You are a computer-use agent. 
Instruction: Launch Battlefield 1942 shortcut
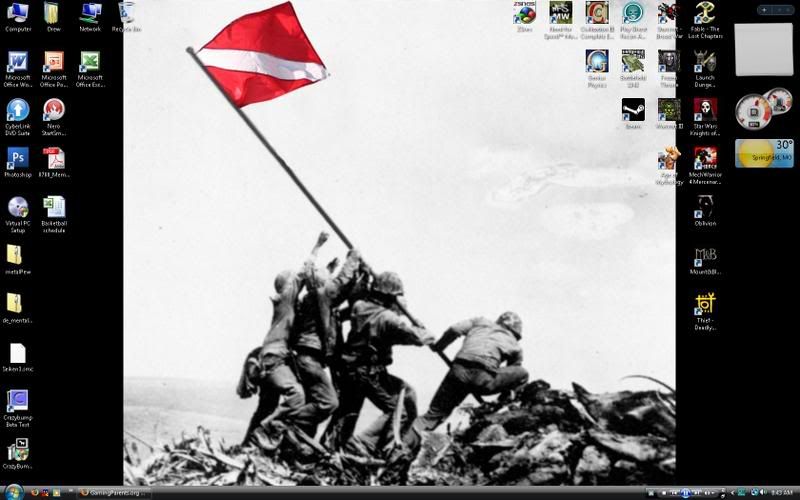pos(632,62)
